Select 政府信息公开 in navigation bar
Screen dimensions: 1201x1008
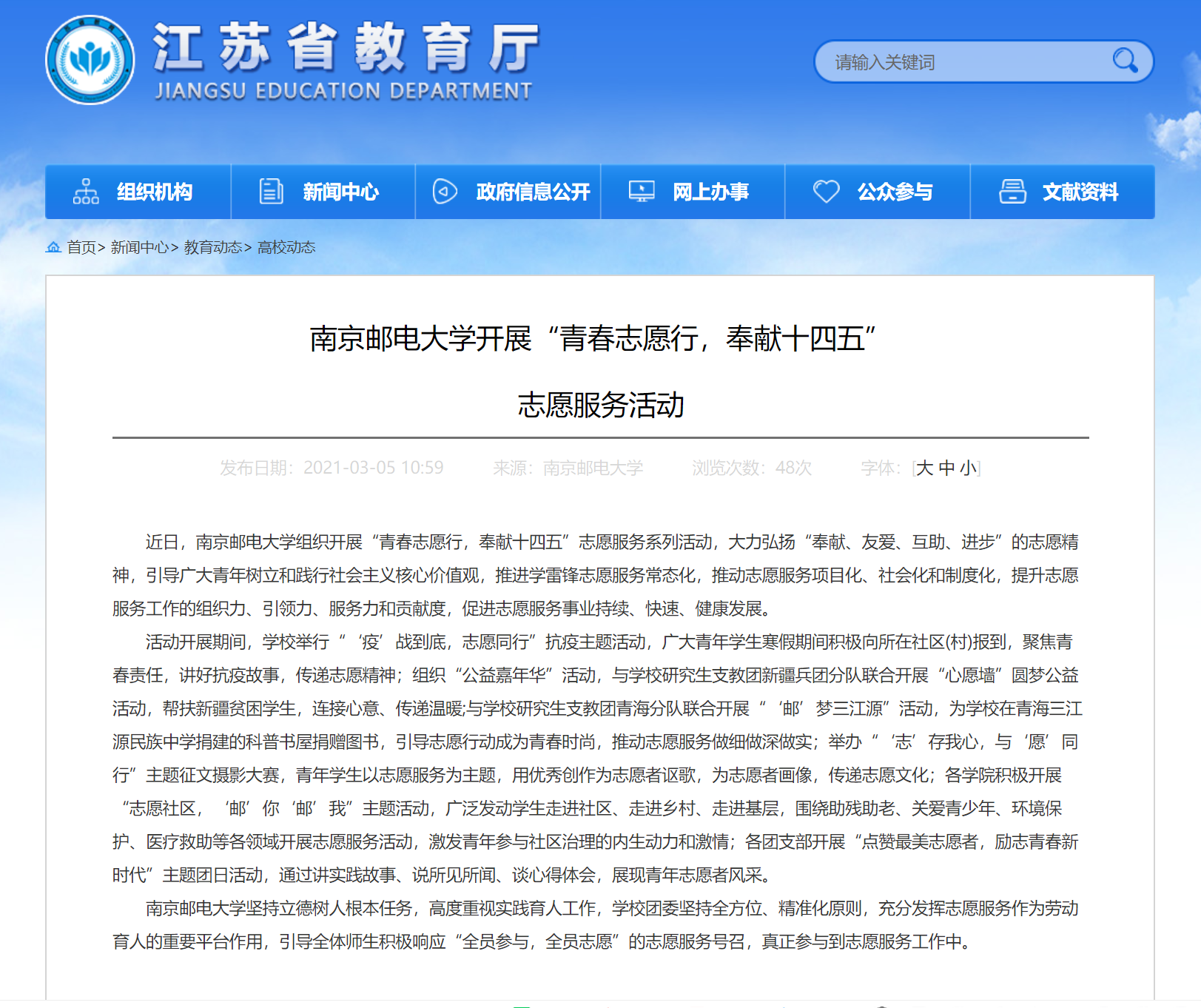point(533,192)
